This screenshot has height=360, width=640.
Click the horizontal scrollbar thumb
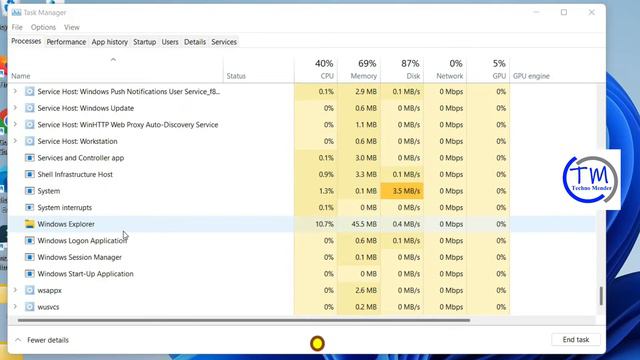click(244, 320)
